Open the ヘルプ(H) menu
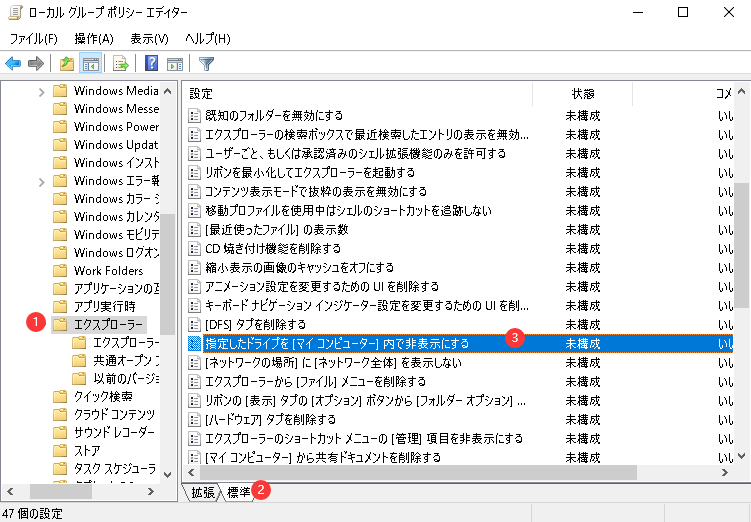The image size is (751, 522). point(208,38)
